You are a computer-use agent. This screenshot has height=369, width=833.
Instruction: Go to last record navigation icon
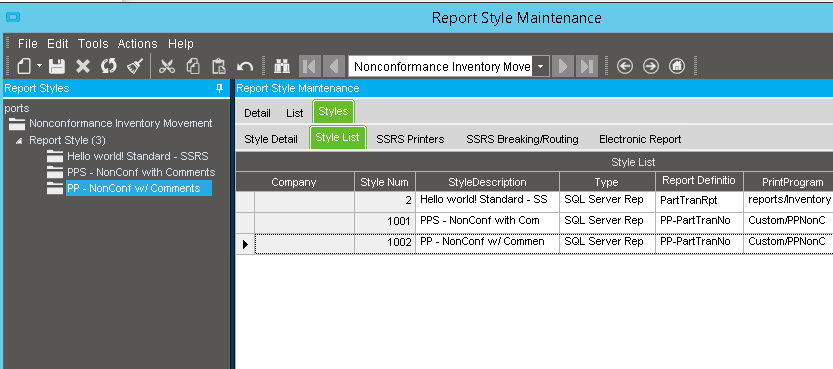pyautogui.click(x=587, y=66)
